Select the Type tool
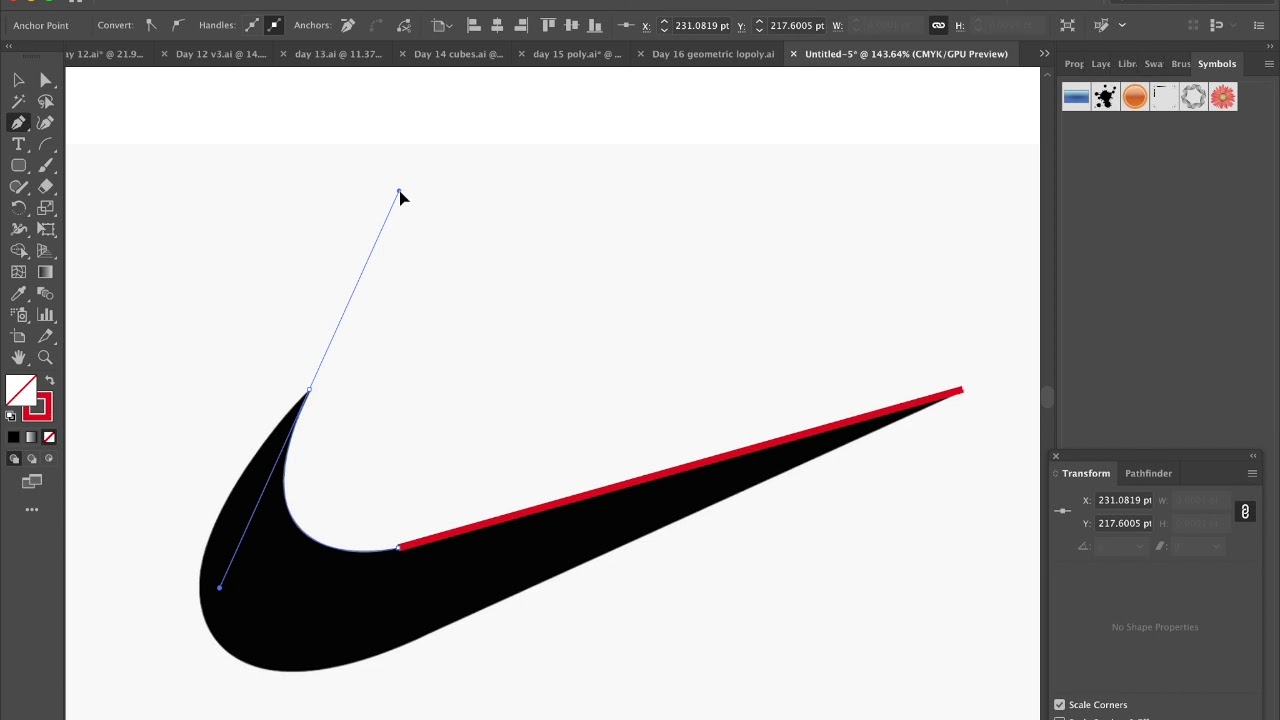The width and height of the screenshot is (1280, 720). (19, 144)
